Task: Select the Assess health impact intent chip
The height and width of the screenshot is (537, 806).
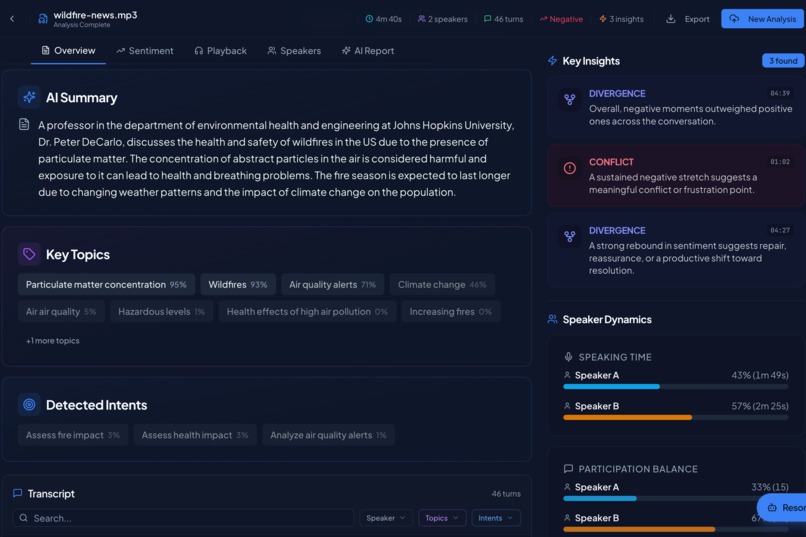Action: 195,435
